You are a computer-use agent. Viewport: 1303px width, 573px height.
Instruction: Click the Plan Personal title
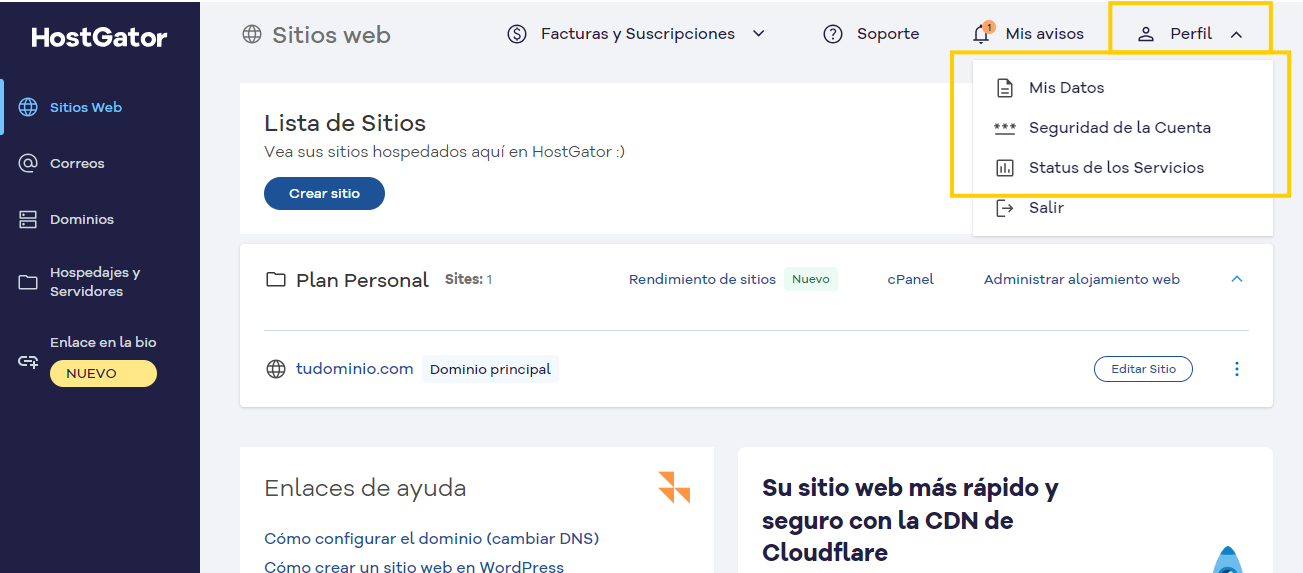coord(362,280)
